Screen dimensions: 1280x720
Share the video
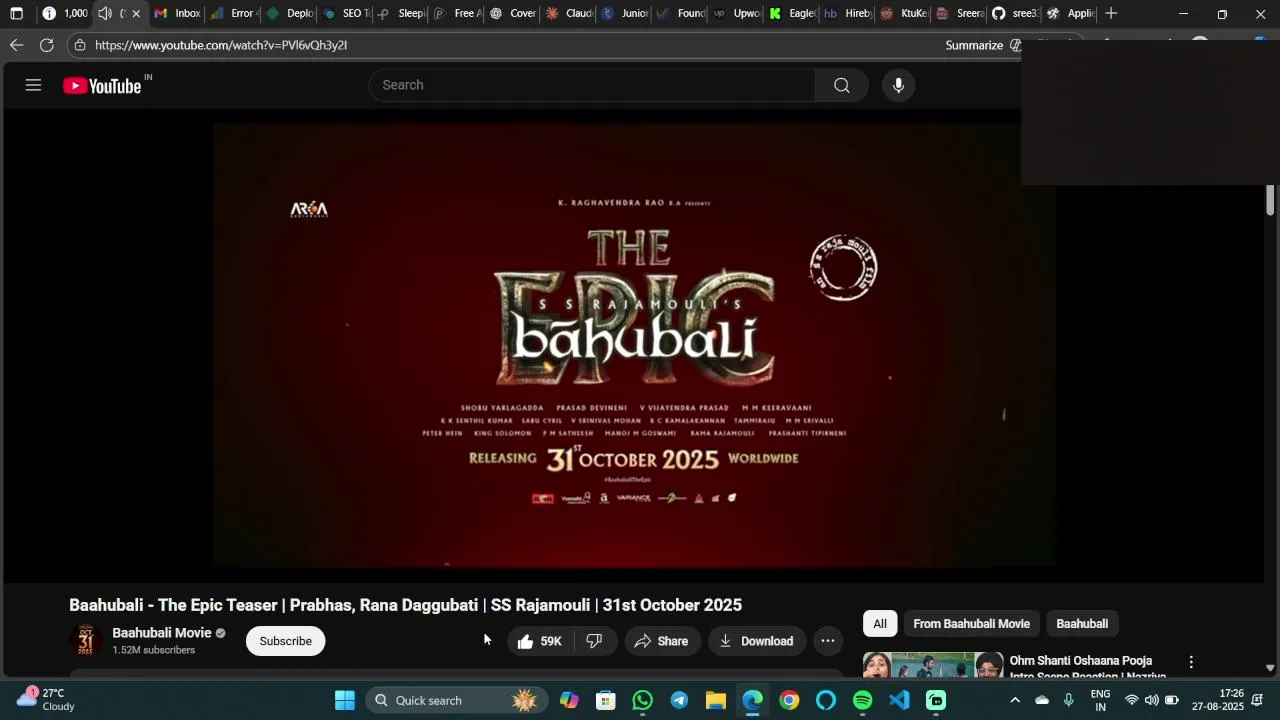click(661, 641)
